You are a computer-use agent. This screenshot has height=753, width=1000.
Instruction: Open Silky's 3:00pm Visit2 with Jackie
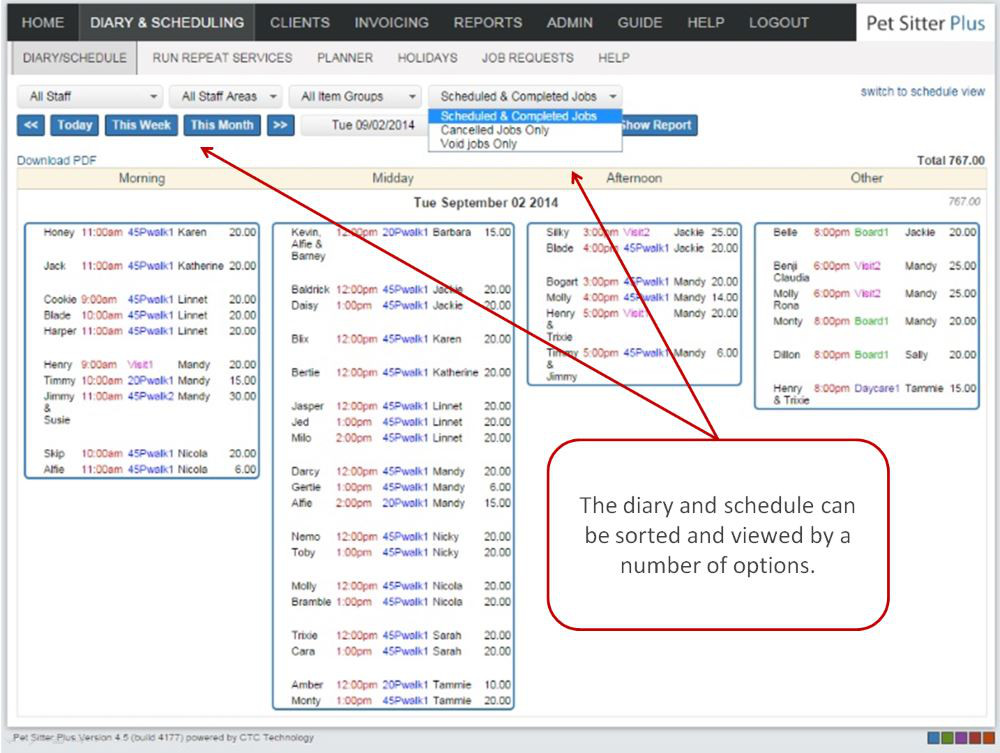tap(642, 232)
